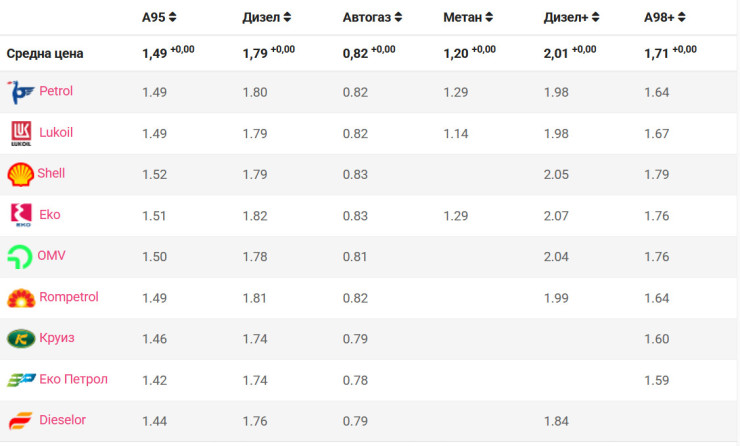This screenshot has width=740, height=446.
Task: Click the Eko brand logo icon
Action: point(21,215)
